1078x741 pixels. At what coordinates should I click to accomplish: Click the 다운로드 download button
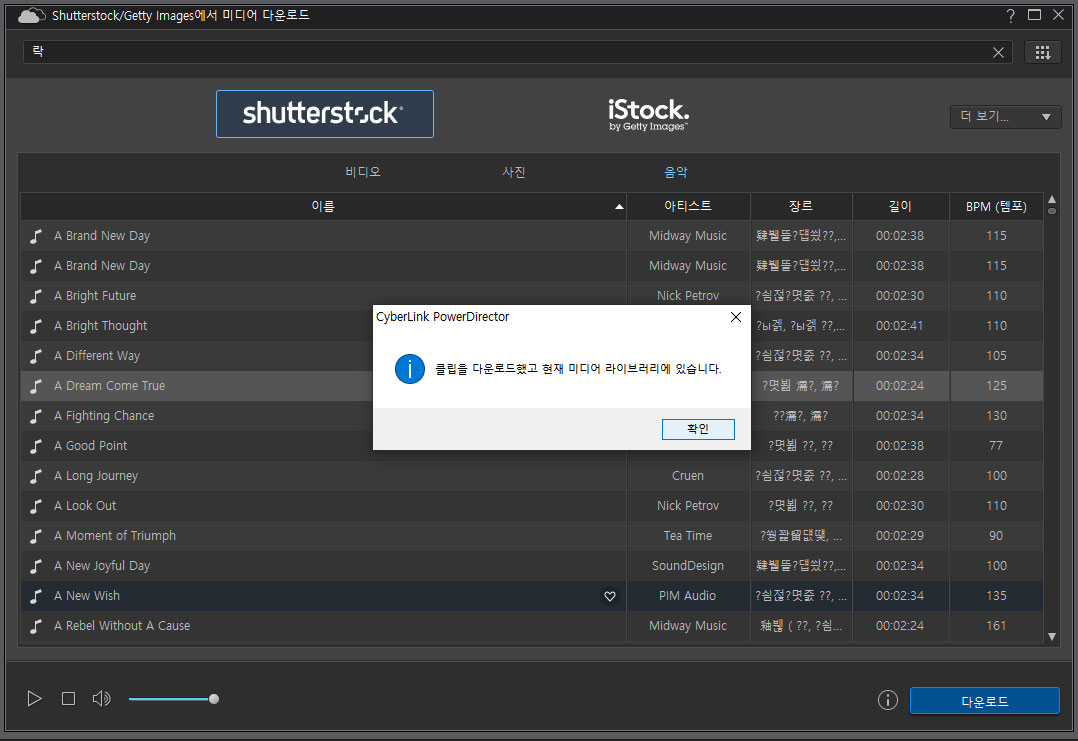tap(984, 701)
